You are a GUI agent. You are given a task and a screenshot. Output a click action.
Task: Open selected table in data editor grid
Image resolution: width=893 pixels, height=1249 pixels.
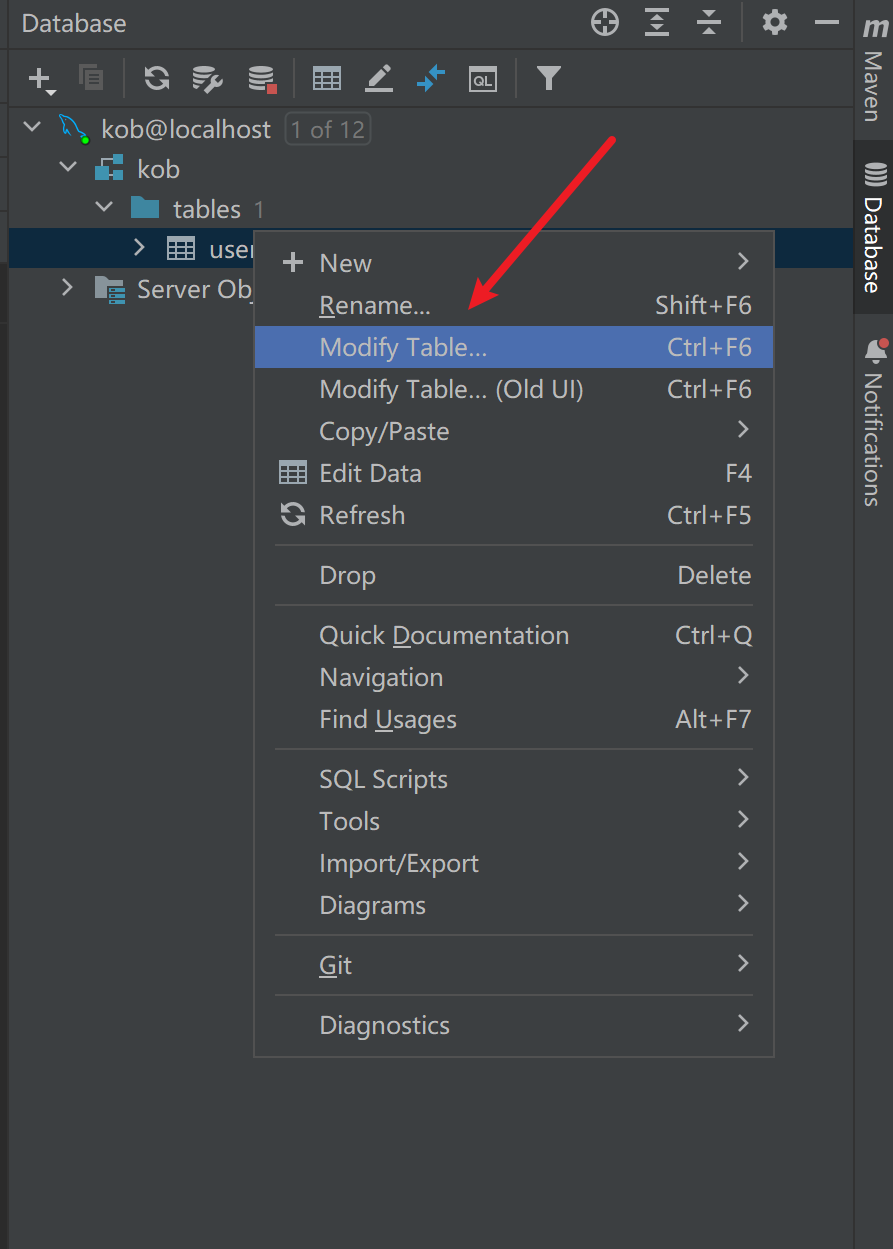click(x=326, y=77)
